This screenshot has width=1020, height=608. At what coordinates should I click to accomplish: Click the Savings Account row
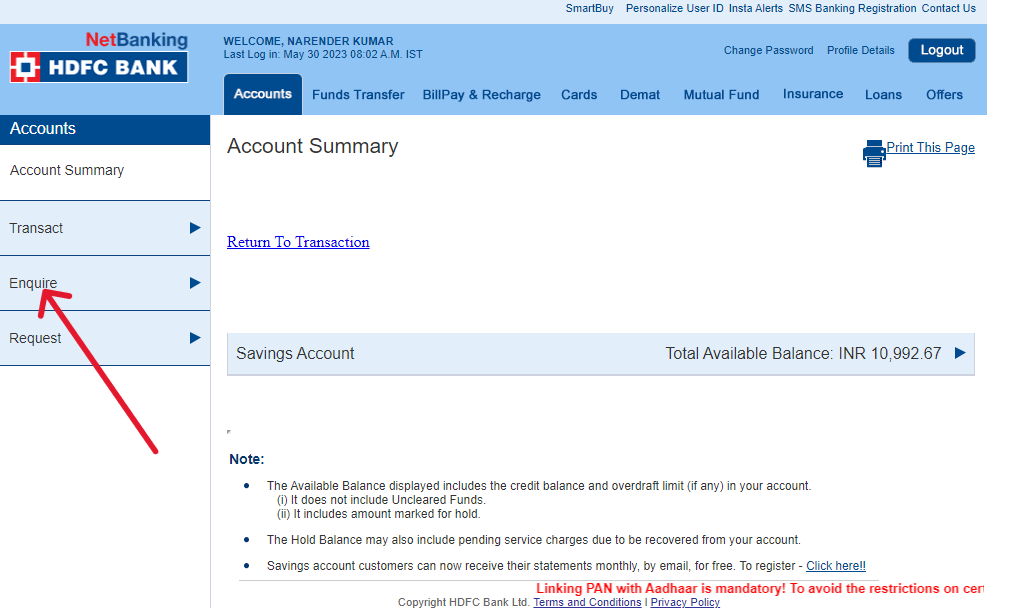point(600,354)
